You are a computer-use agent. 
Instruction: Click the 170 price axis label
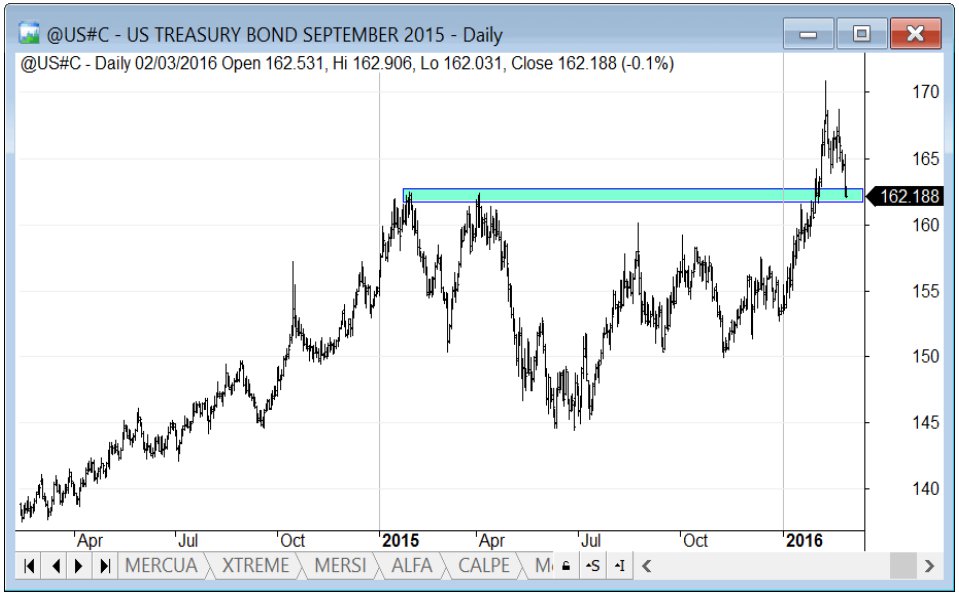point(925,92)
